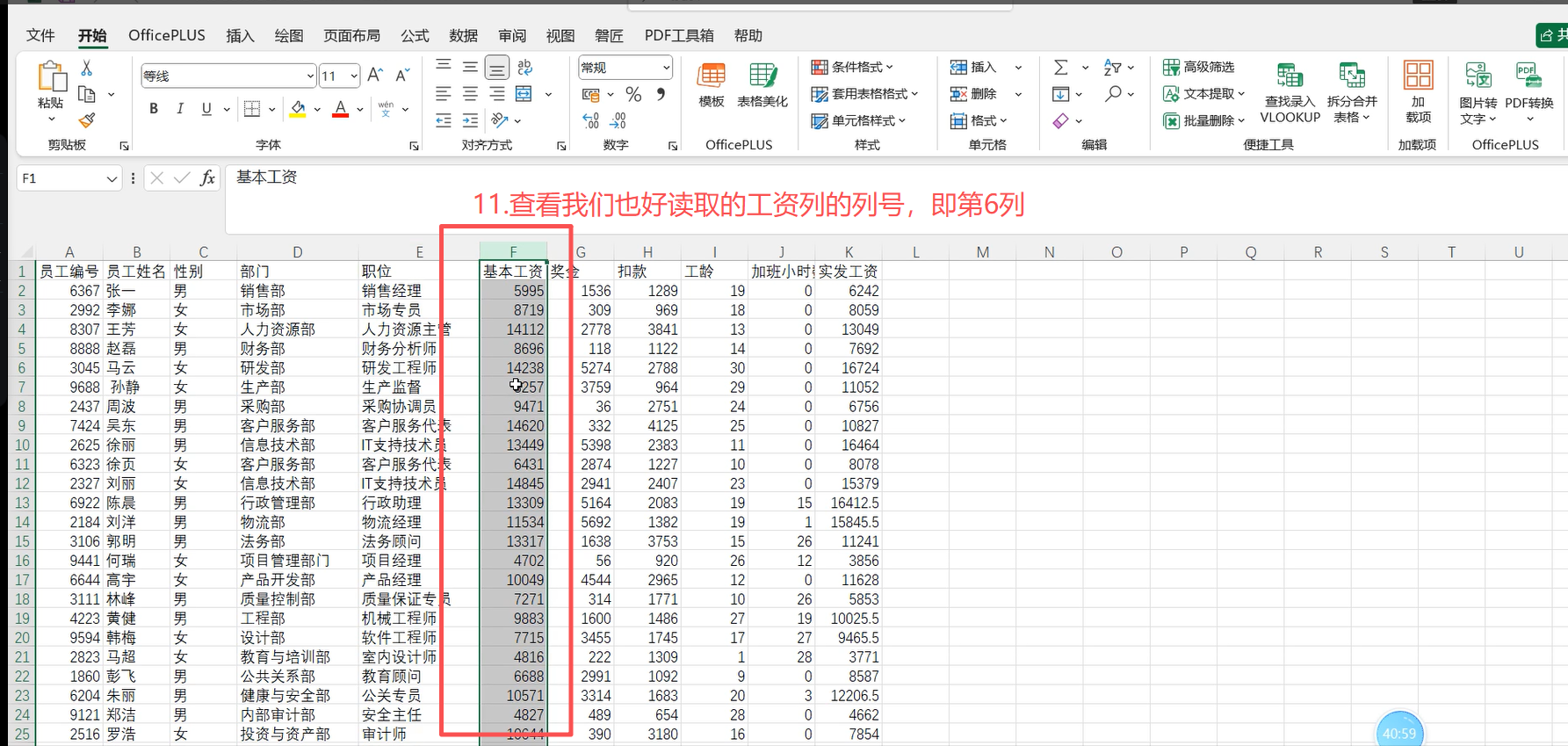
Task: Click the text Orientation icon
Action: [x=500, y=120]
